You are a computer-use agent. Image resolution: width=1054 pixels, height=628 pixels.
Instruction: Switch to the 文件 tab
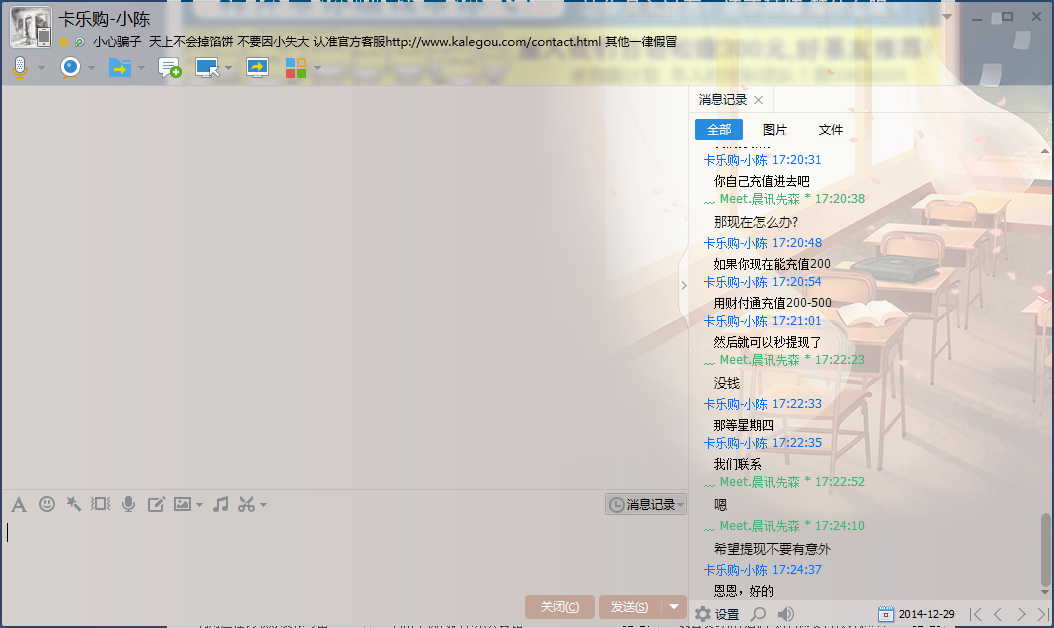[x=830, y=130]
